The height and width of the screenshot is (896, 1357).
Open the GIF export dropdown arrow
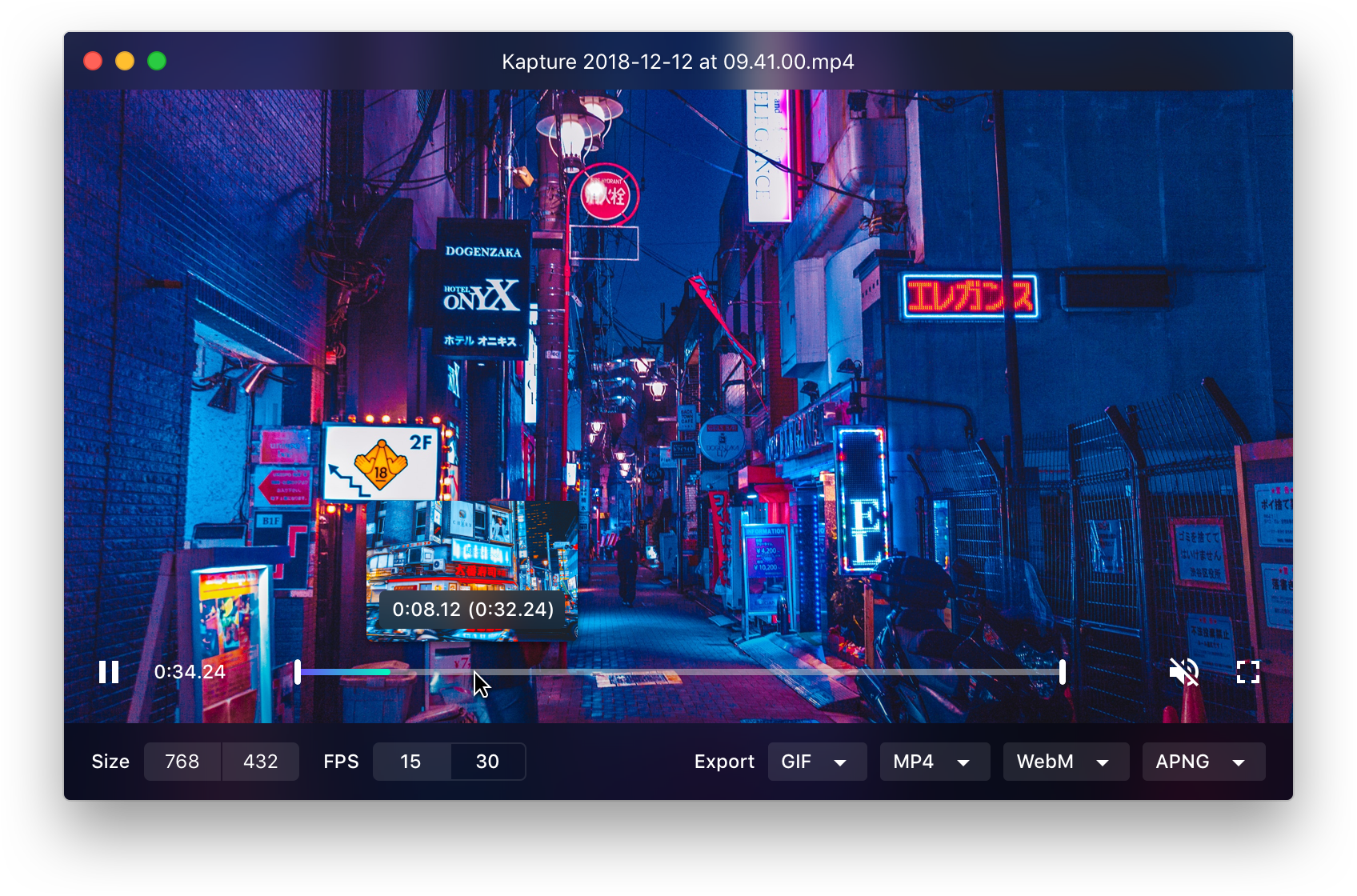tap(840, 762)
